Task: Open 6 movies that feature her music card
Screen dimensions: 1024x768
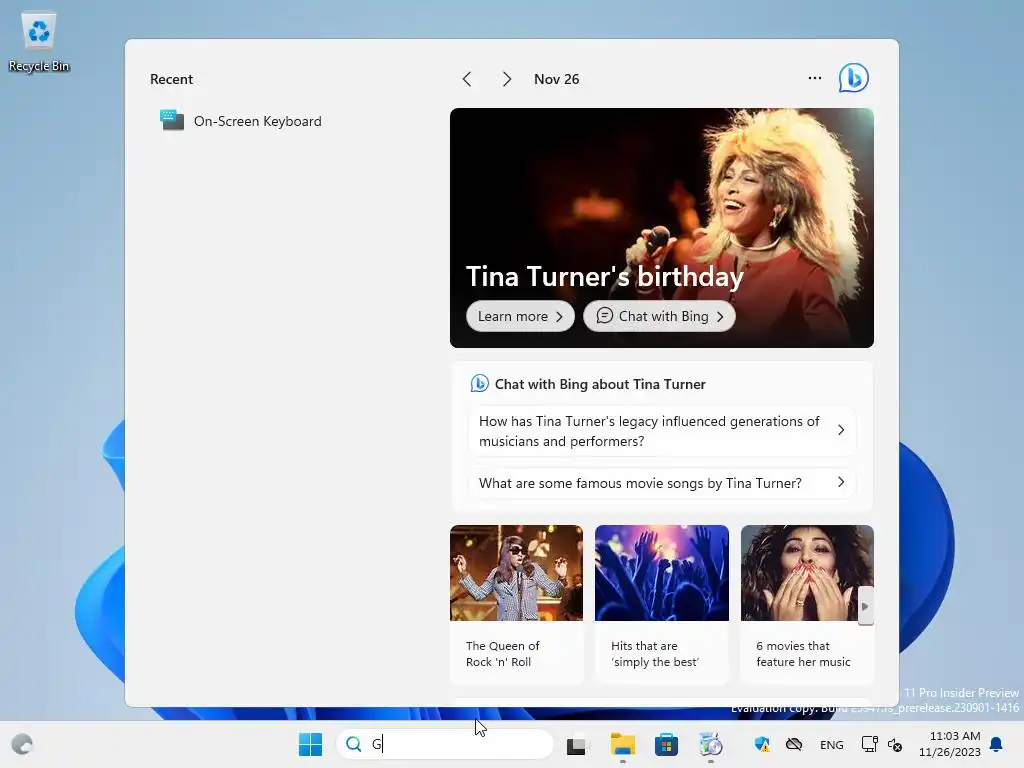Action: click(807, 605)
